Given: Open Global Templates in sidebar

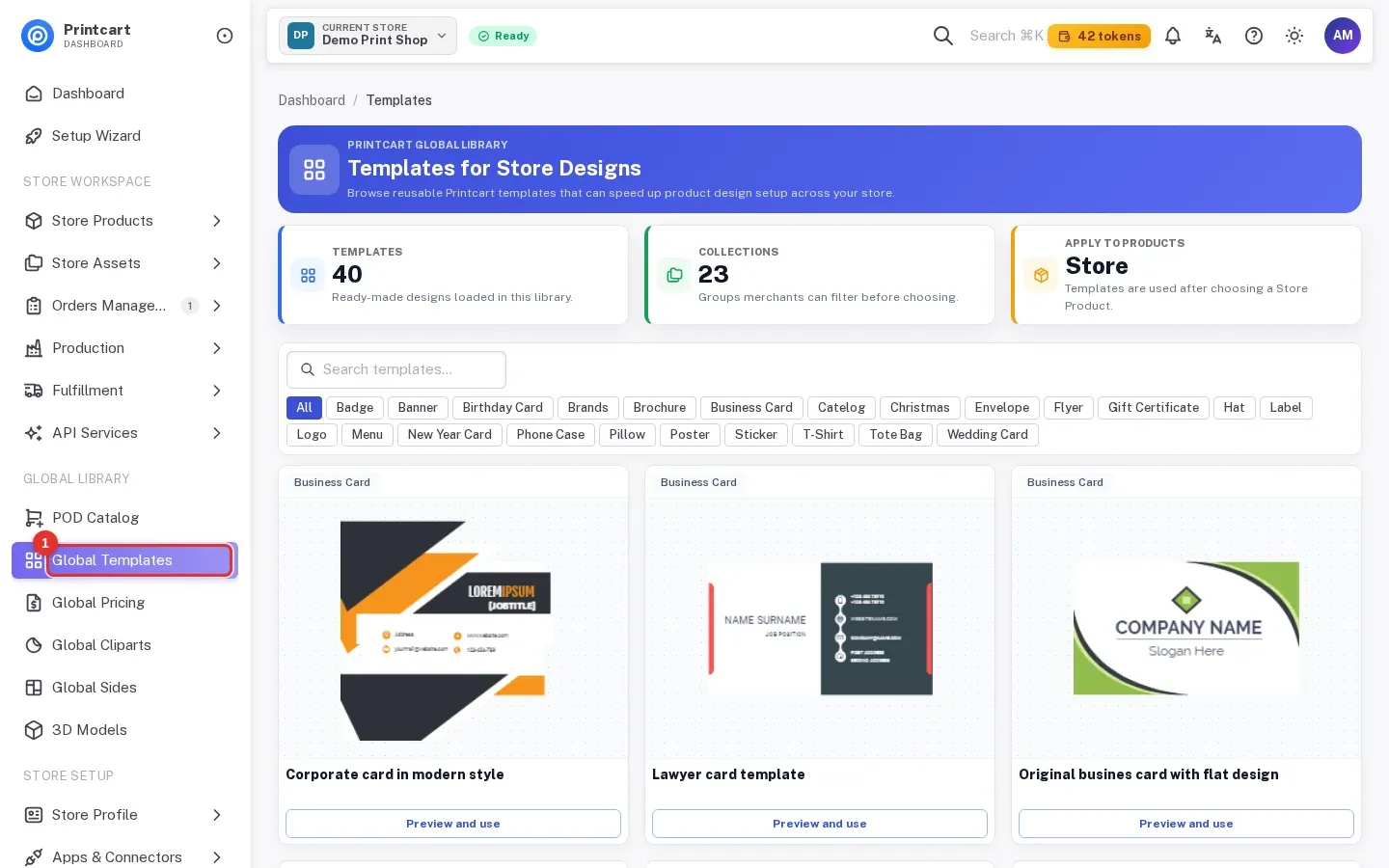Looking at the screenshot, I should point(125,560).
